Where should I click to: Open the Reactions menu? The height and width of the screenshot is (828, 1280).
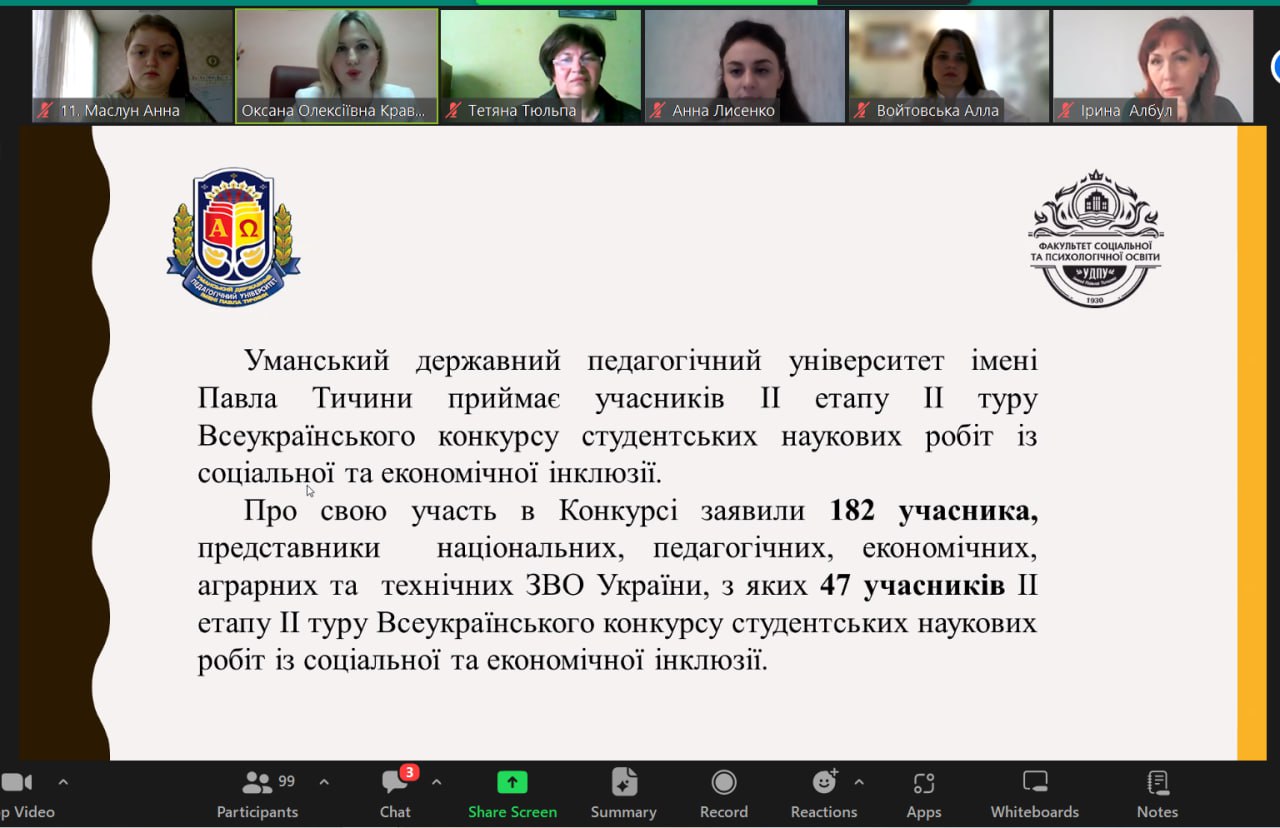823,794
